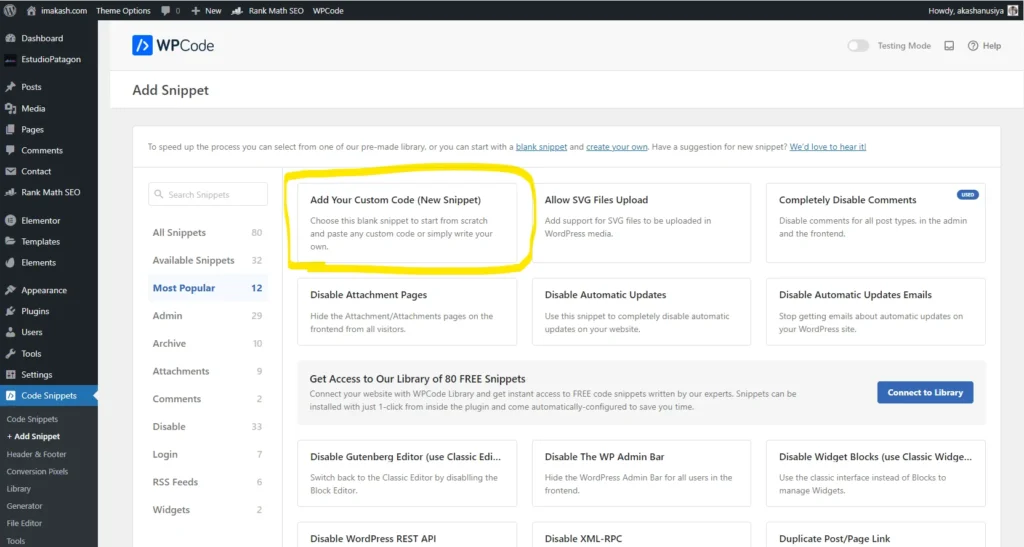
Task: Click the Dashboard gauge icon in sidebar
Action: tap(10, 38)
